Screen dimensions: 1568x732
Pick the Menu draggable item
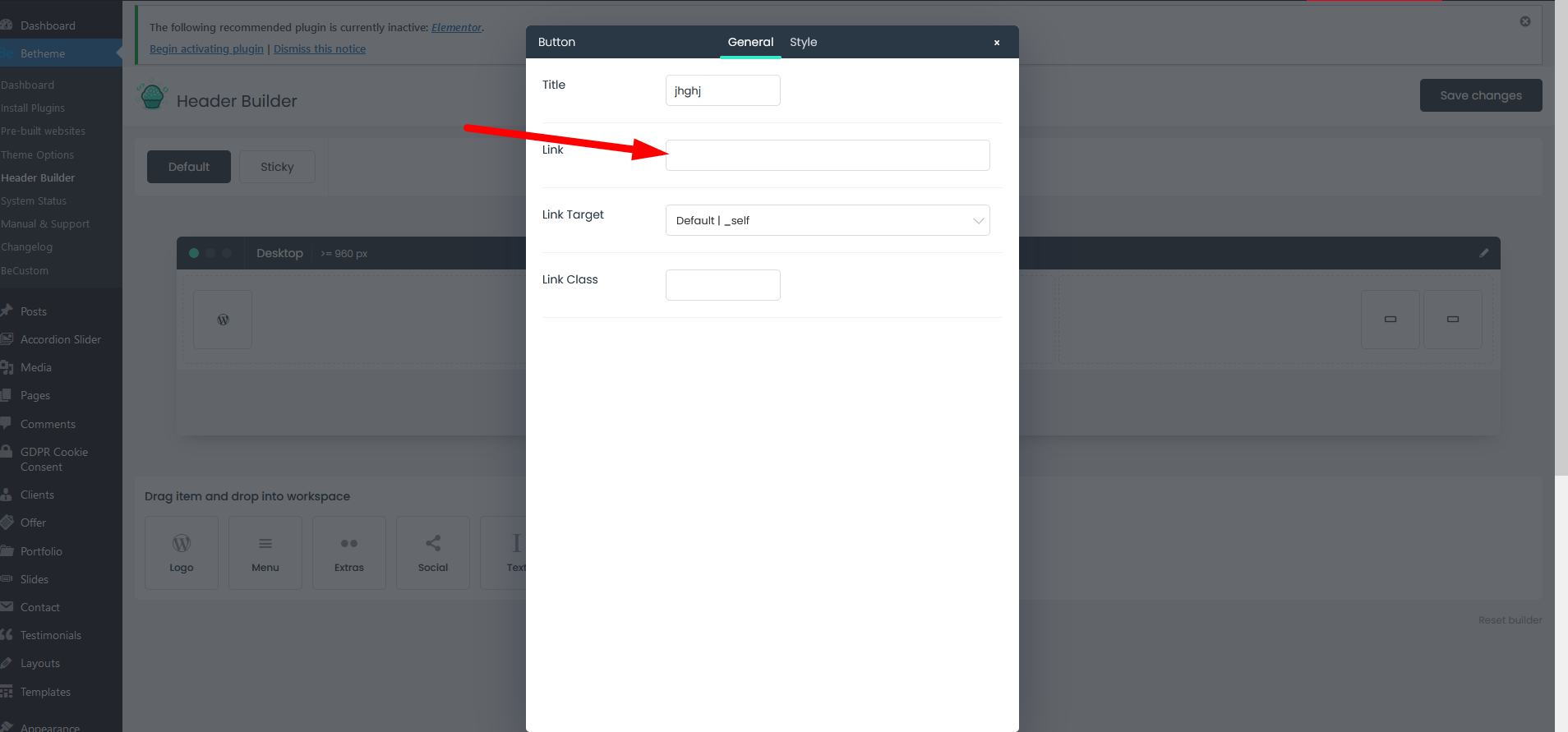pyautogui.click(x=265, y=553)
